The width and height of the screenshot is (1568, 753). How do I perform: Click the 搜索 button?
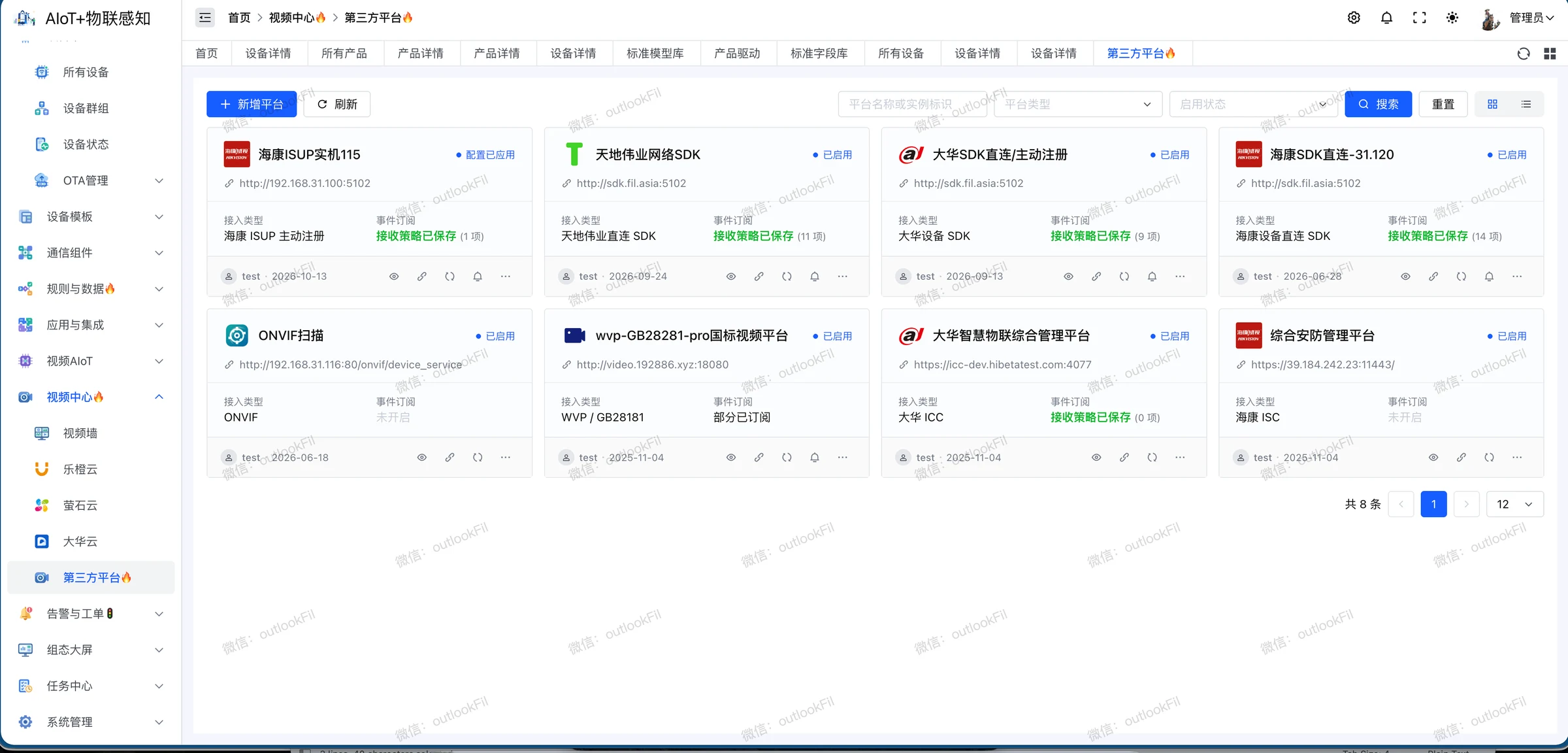(x=1378, y=104)
